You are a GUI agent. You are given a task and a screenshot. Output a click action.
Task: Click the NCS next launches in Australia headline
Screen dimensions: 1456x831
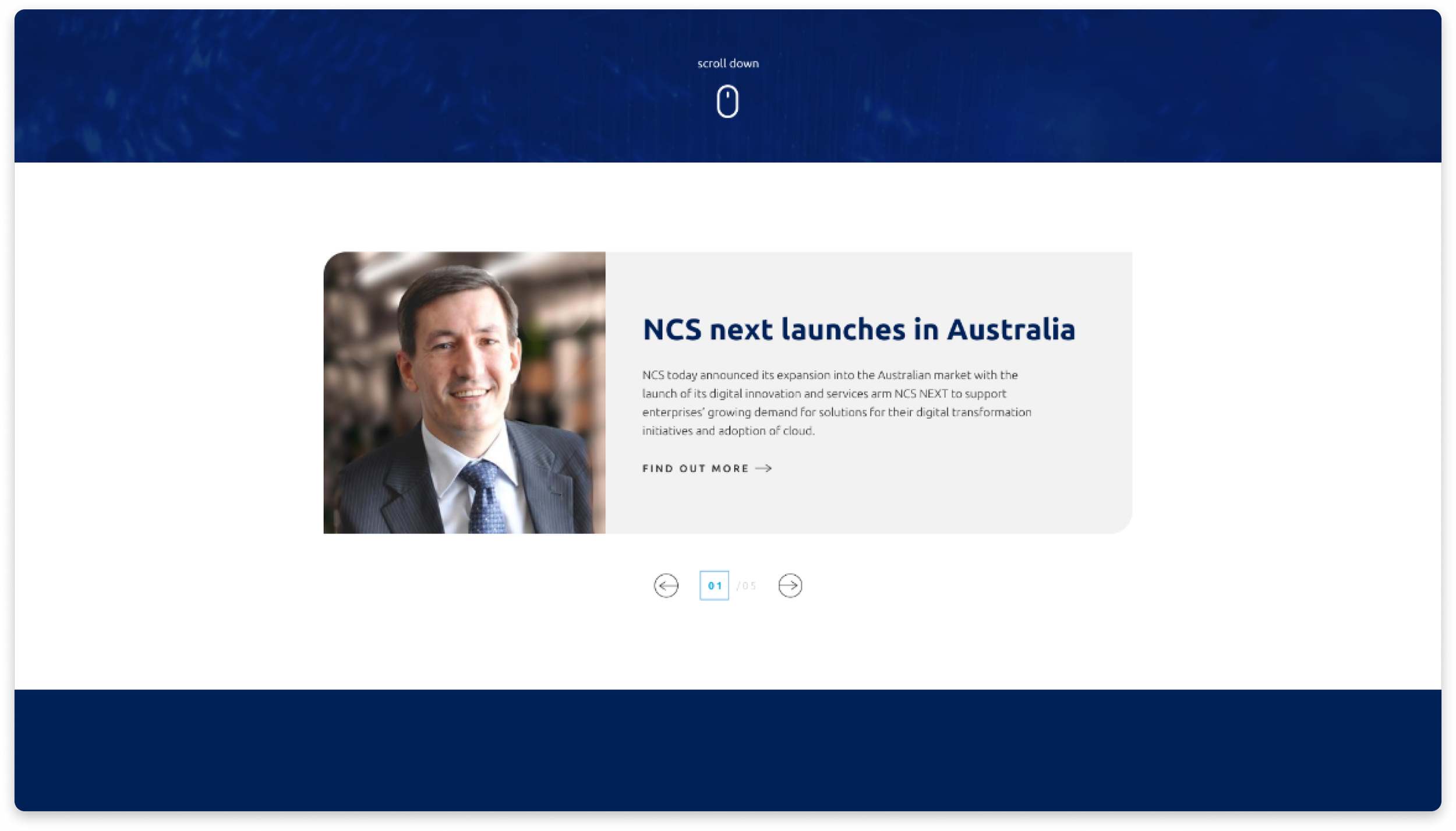858,329
